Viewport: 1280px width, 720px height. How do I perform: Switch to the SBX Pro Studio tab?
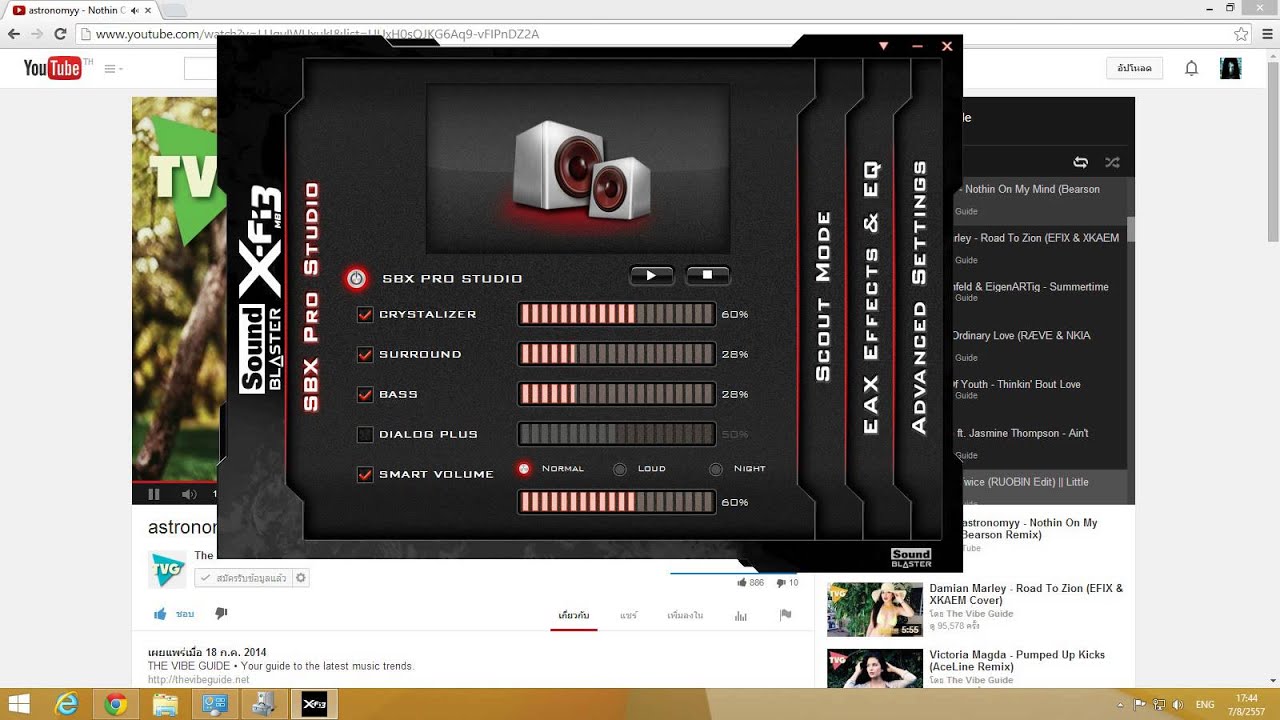(x=311, y=297)
